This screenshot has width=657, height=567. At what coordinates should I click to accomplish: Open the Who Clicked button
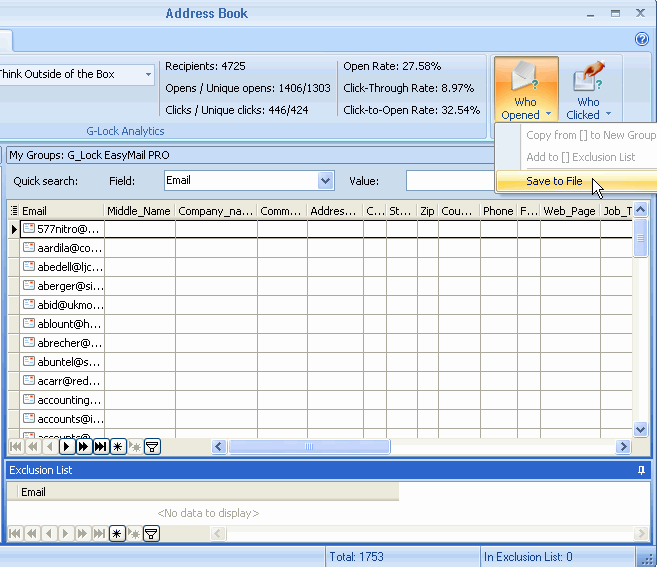[x=589, y=89]
